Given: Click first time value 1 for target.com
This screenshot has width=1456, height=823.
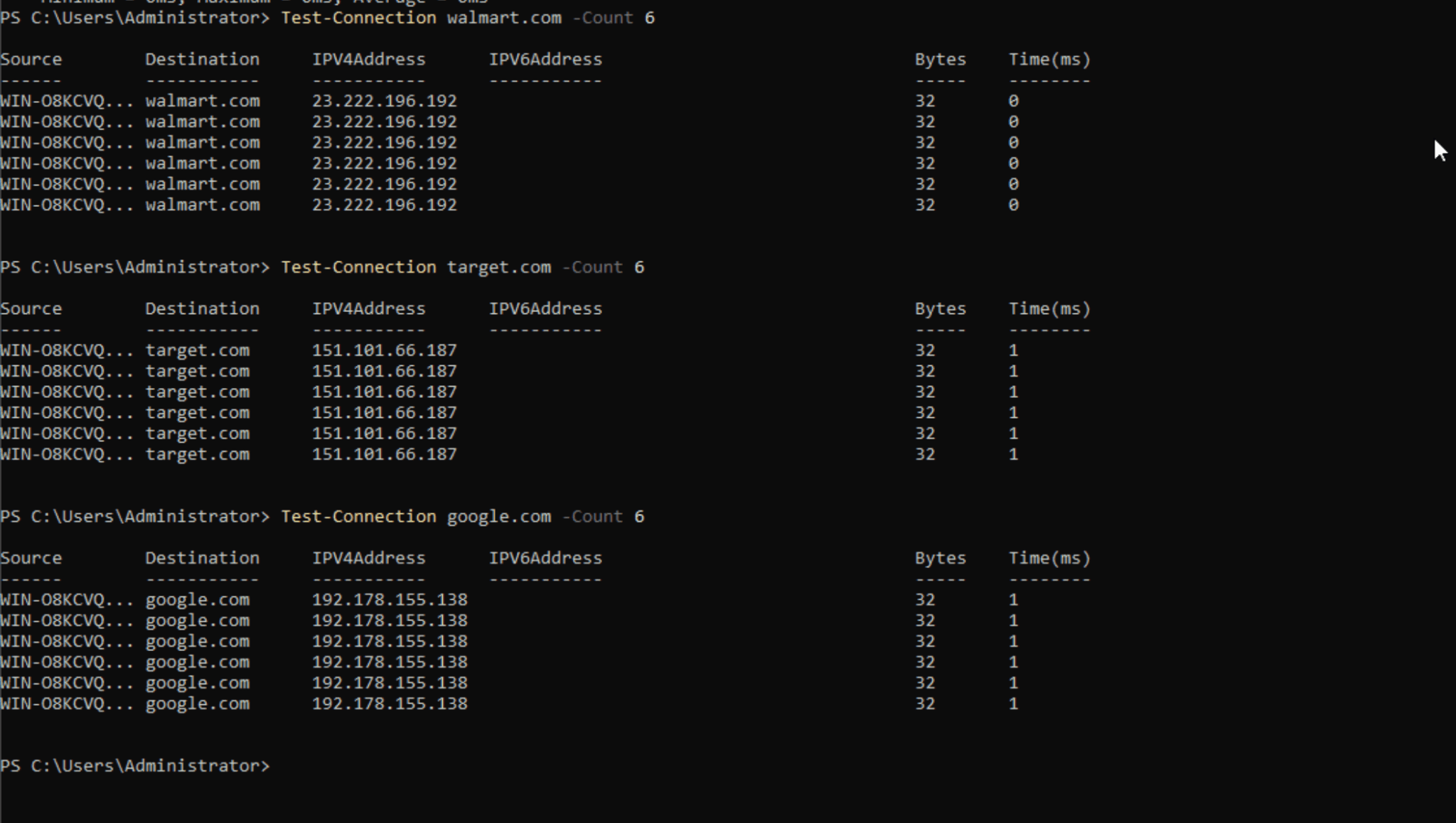Looking at the screenshot, I should [1014, 351].
